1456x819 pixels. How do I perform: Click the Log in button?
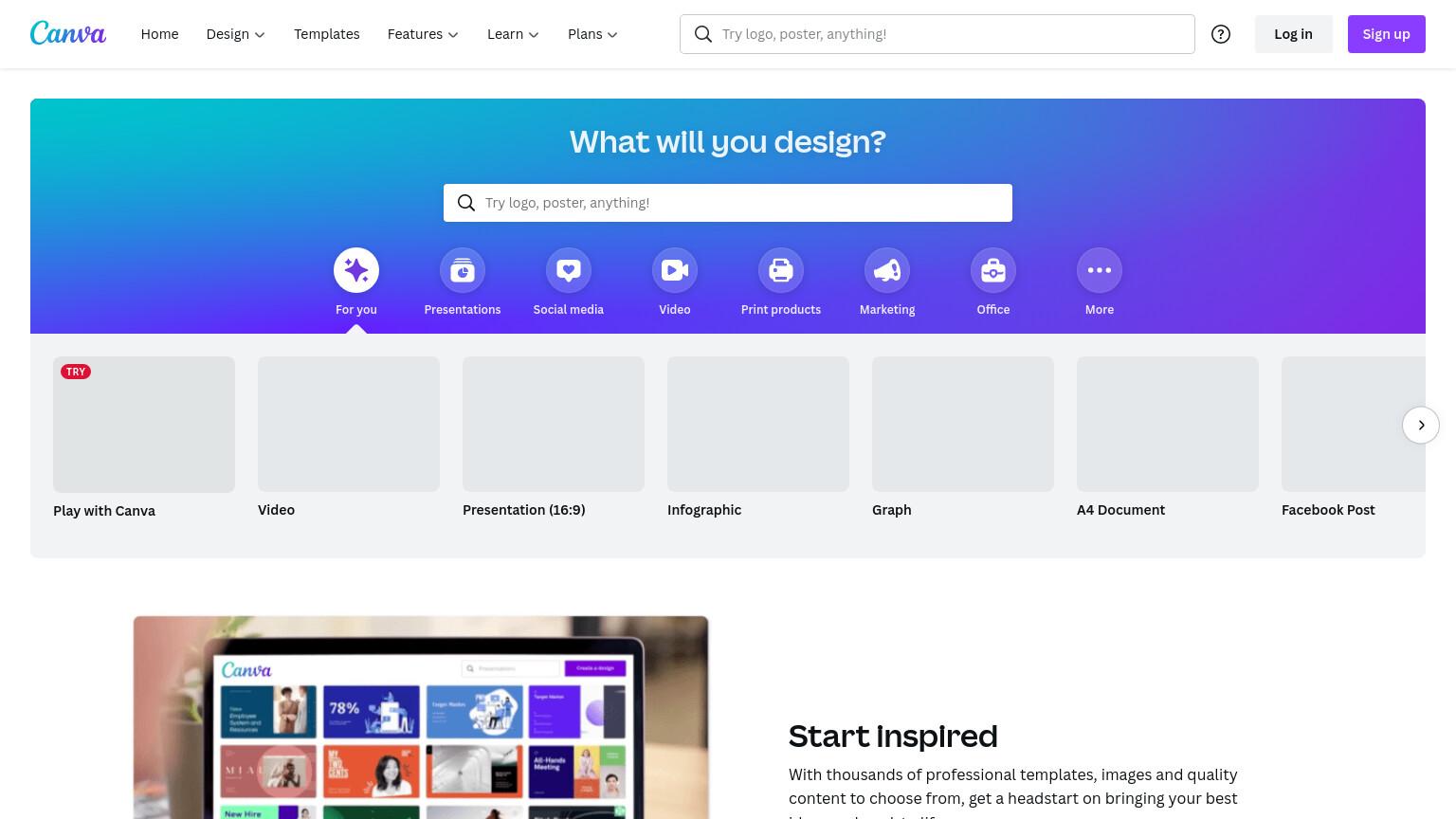[1293, 34]
